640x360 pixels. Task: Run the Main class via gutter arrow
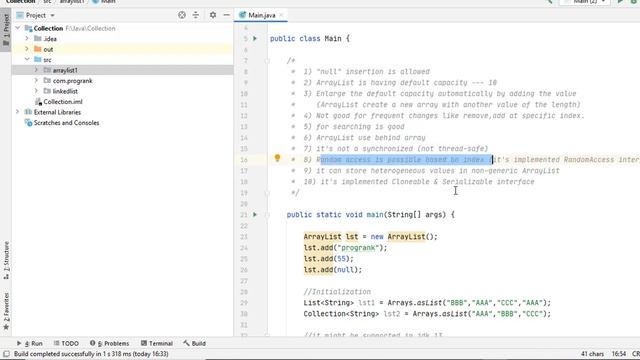click(x=255, y=38)
